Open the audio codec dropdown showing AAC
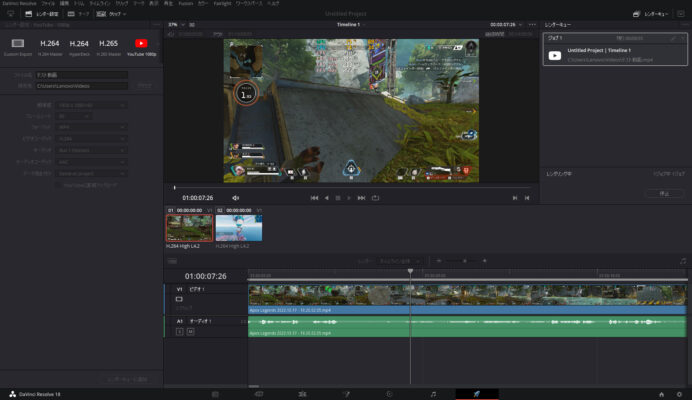692x400 pixels. [x=91, y=162]
